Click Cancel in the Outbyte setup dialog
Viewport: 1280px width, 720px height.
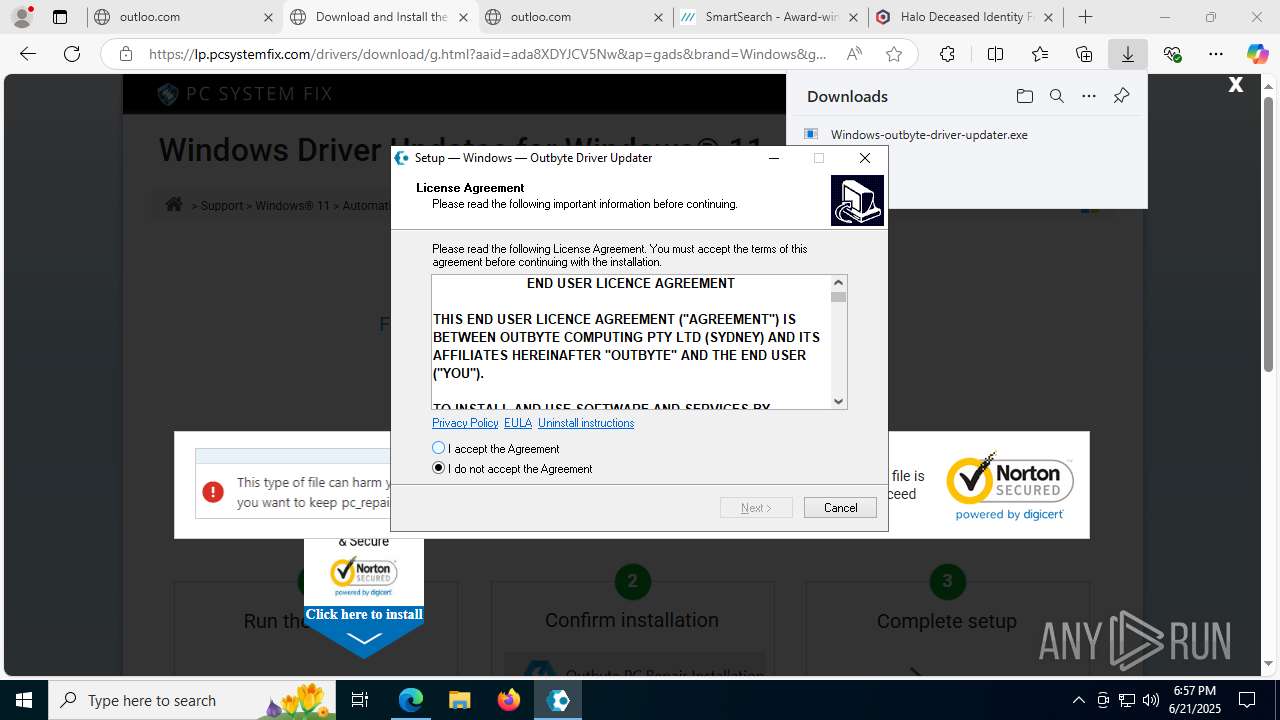pyautogui.click(x=840, y=508)
